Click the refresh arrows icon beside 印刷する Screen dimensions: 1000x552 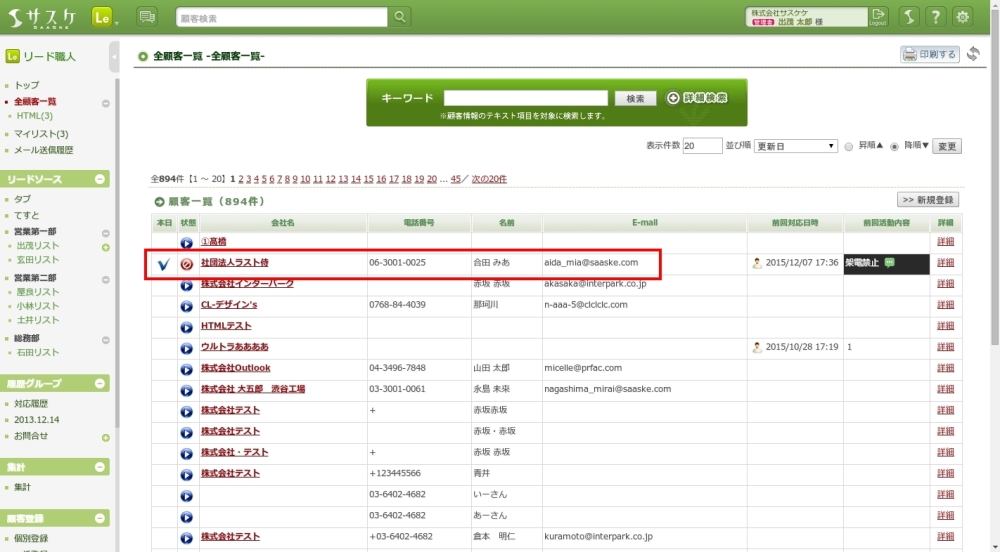pos(973,54)
